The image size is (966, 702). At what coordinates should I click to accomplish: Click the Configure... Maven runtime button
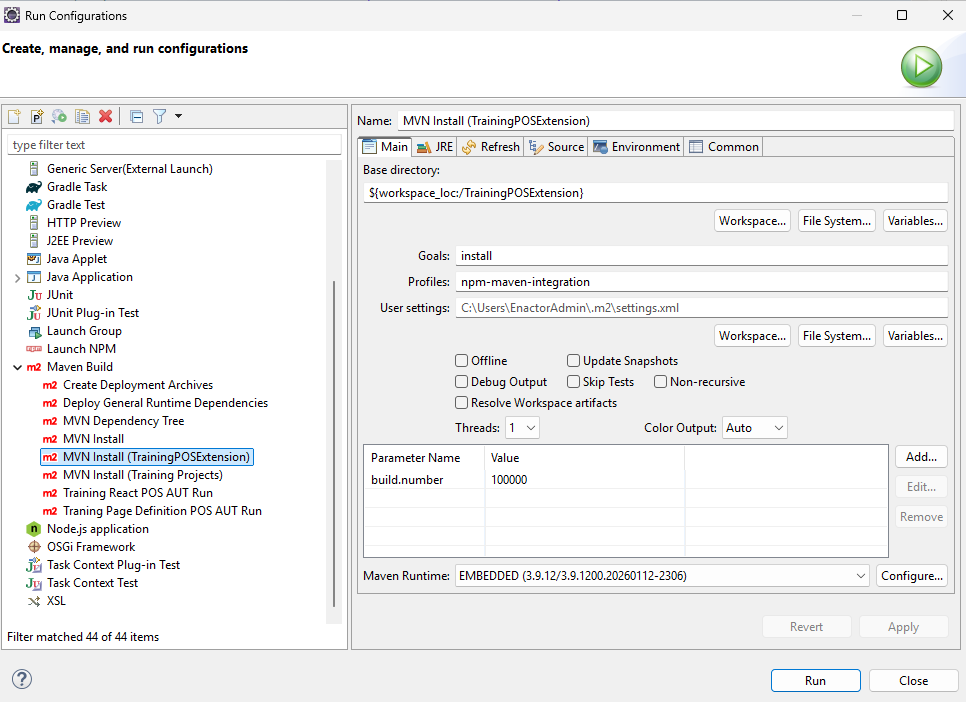(911, 576)
